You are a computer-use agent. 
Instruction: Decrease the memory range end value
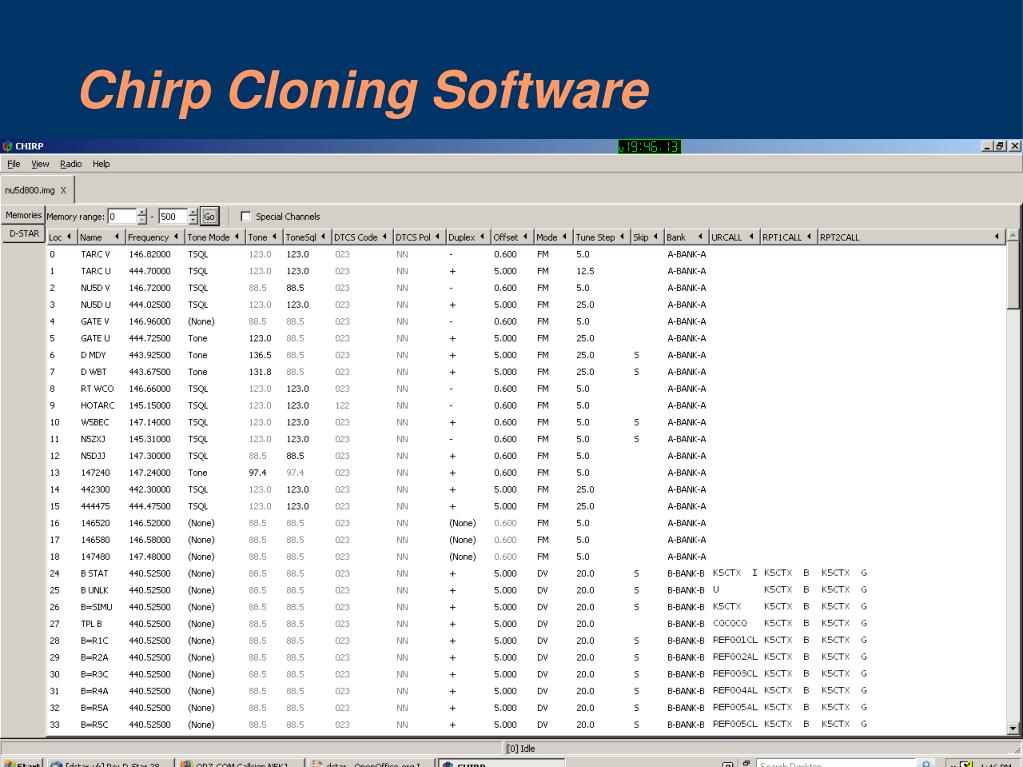pos(192,220)
